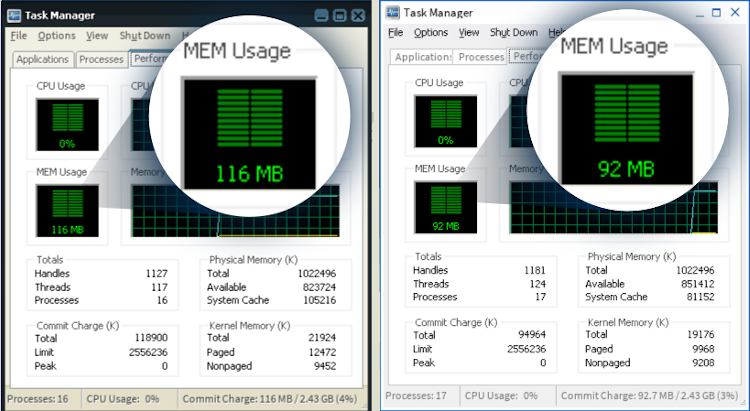Click status bar Processes: 16
The height and width of the screenshot is (411, 750).
pyautogui.click(x=38, y=399)
